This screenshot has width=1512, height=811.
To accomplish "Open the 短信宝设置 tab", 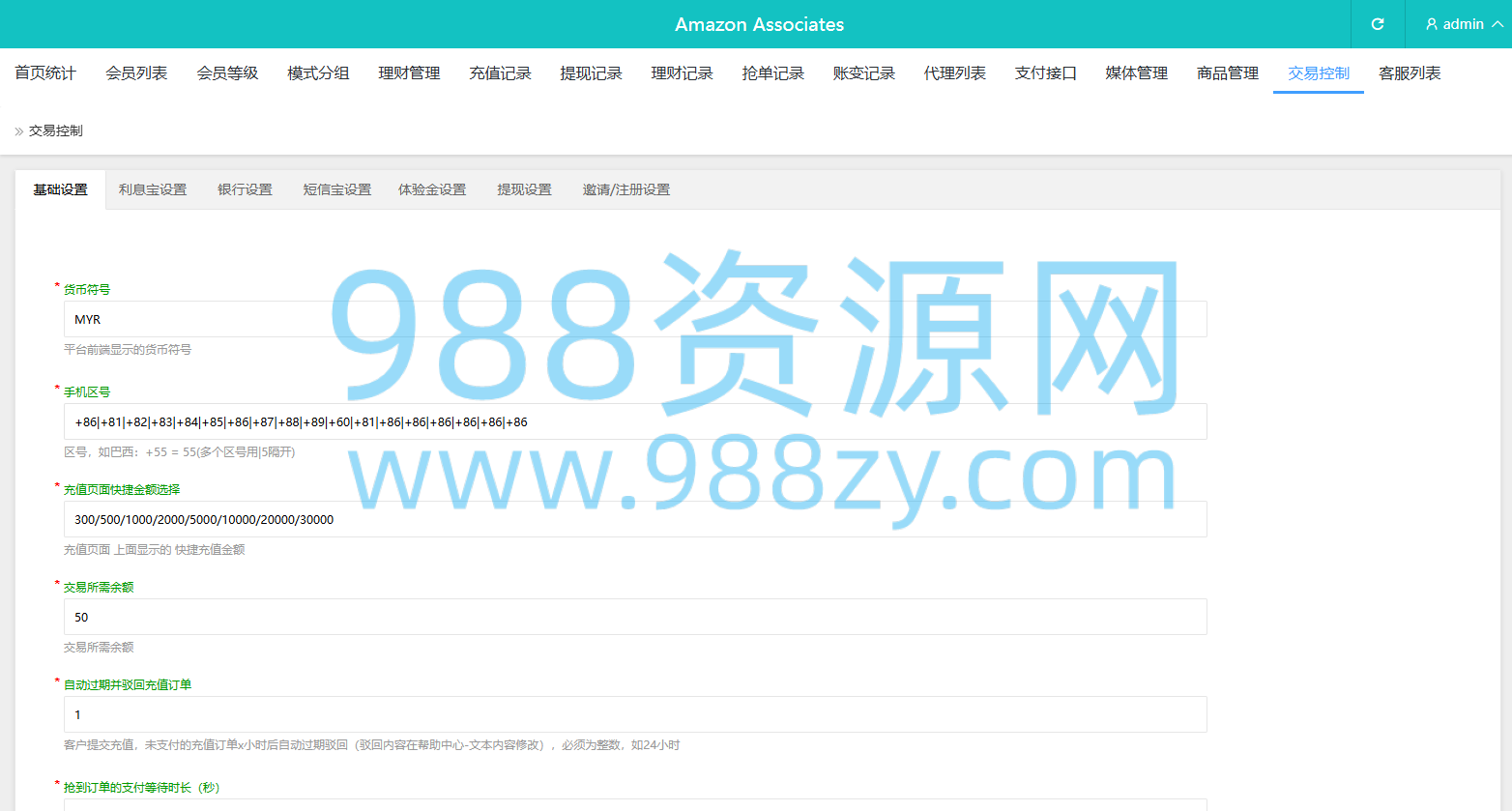I will click(x=336, y=189).
